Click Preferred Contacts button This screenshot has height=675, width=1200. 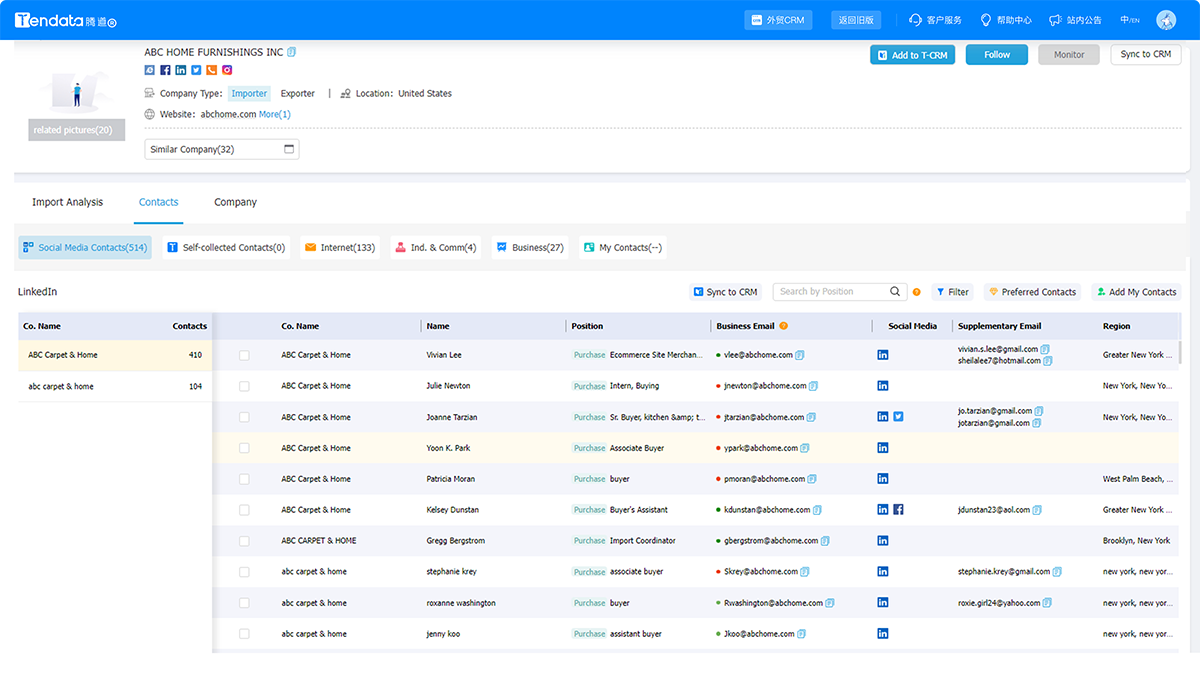click(x=1032, y=292)
